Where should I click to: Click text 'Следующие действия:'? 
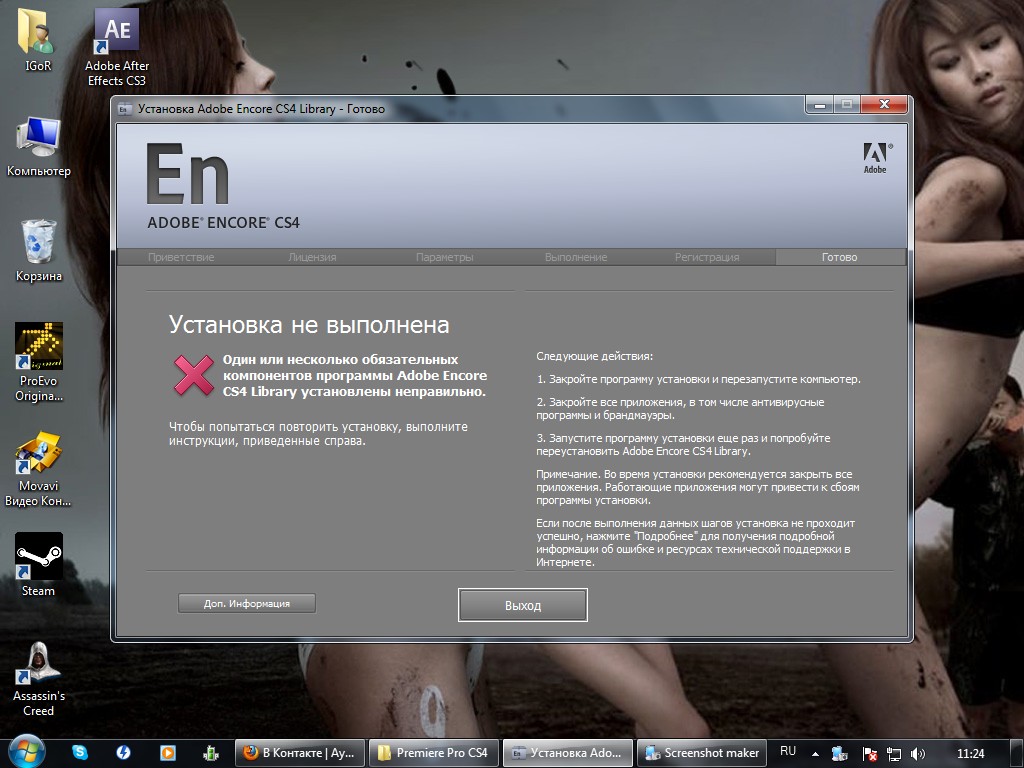tap(594, 357)
